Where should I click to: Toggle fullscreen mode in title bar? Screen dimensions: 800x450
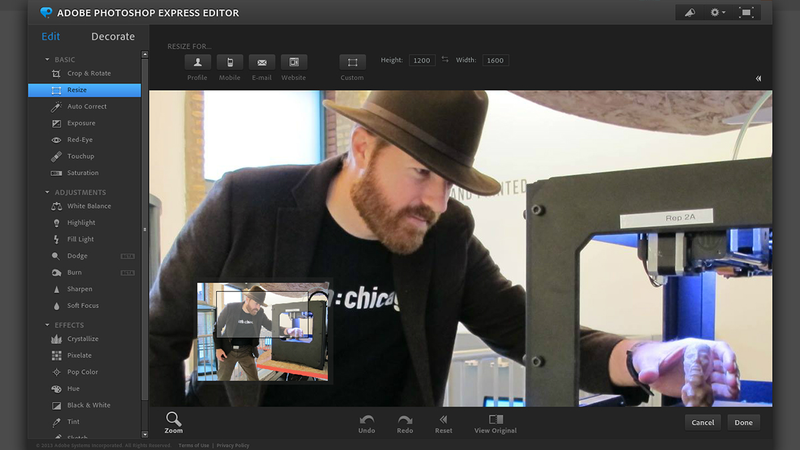tap(746, 12)
